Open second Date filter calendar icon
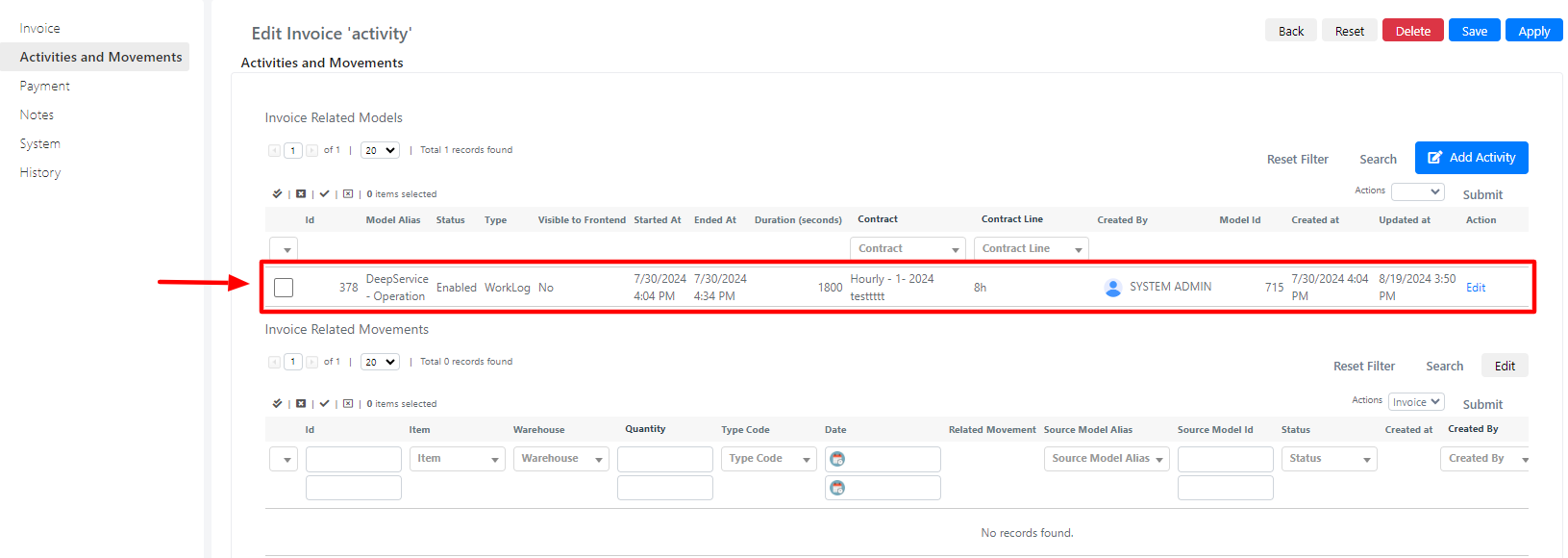The height and width of the screenshot is (558, 1568). point(837,488)
